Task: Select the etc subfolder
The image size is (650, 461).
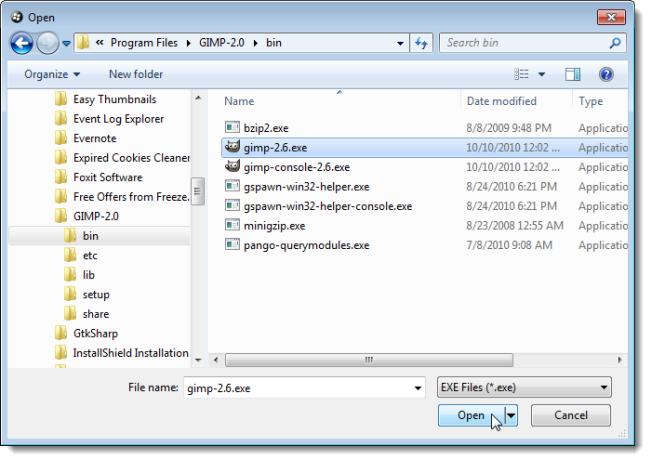Action: [90, 255]
